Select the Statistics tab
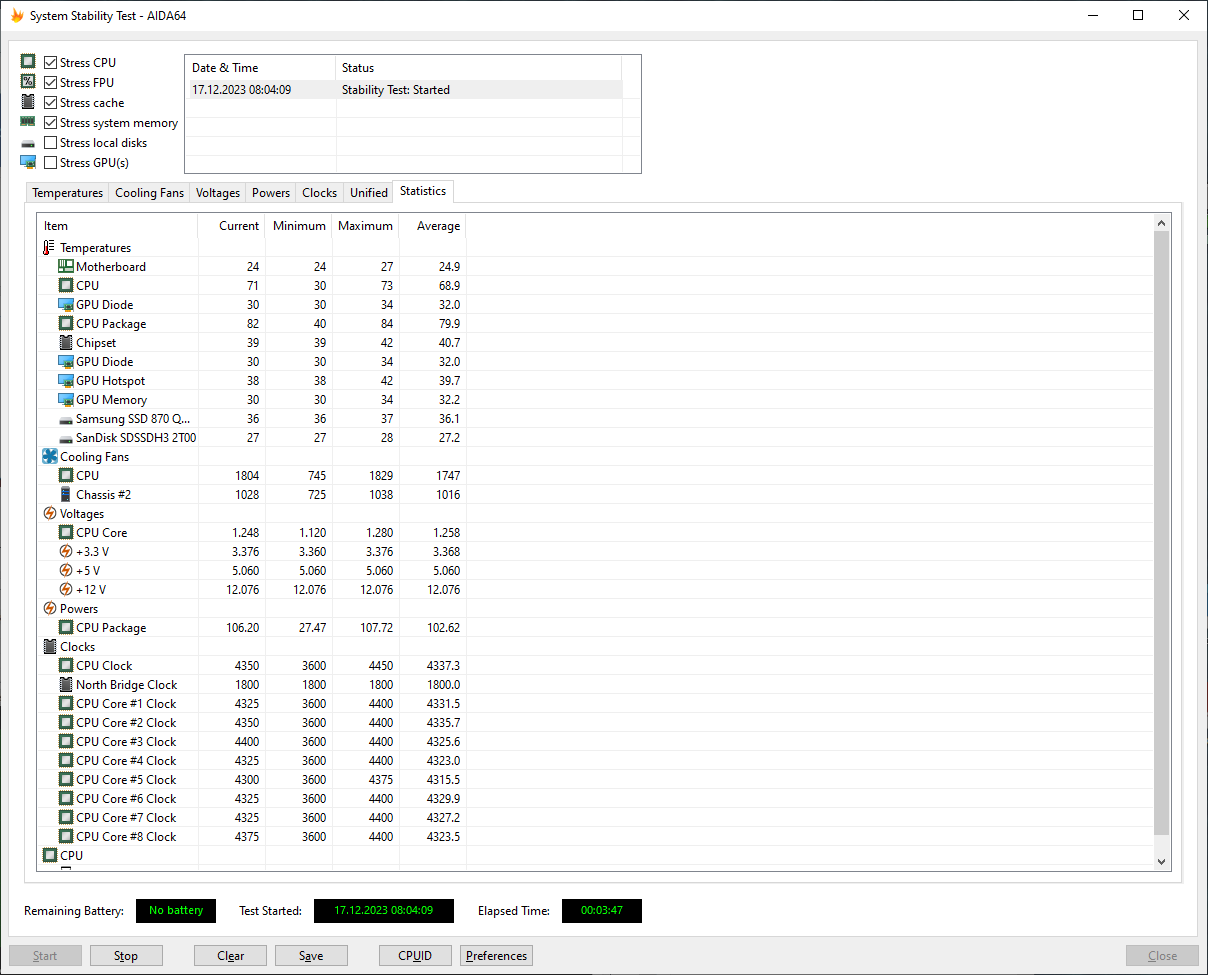Viewport: 1208px width, 975px height. 423,191
